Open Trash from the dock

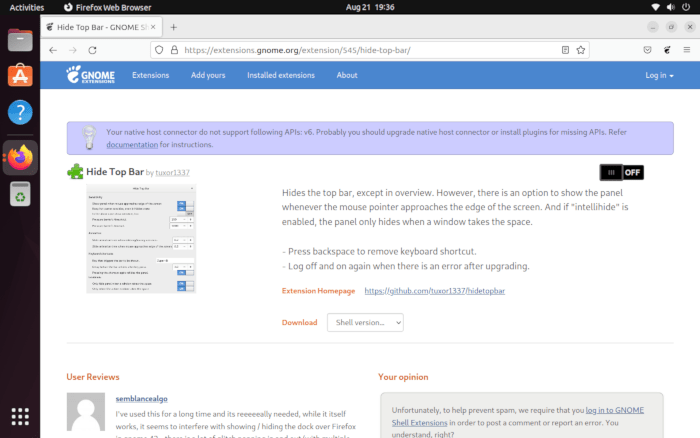tap(20, 194)
